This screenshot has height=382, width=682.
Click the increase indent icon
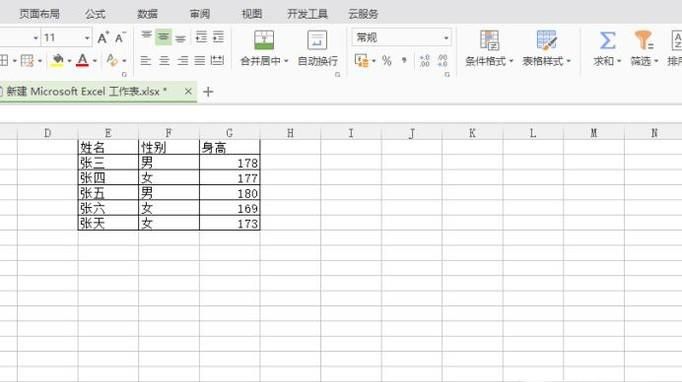click(218, 37)
